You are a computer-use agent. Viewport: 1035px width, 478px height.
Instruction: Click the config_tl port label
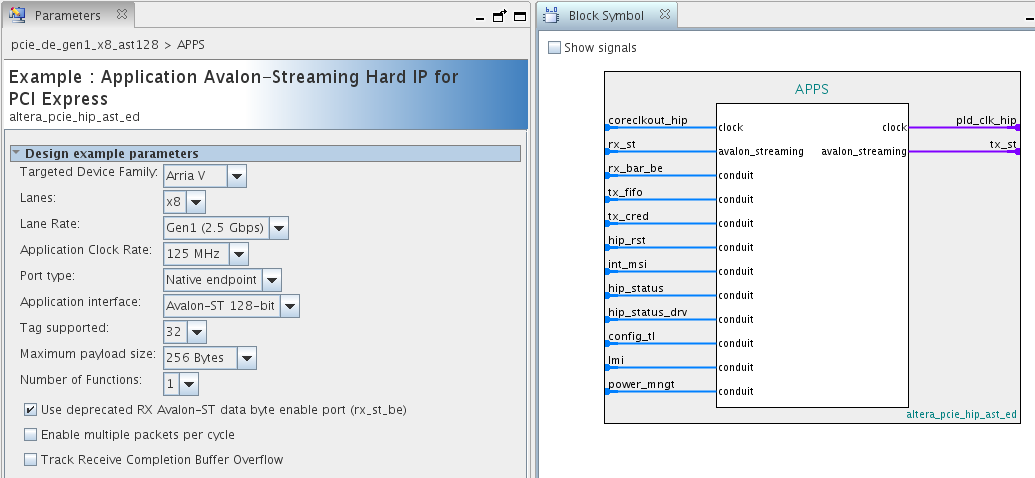pyautogui.click(x=631, y=336)
